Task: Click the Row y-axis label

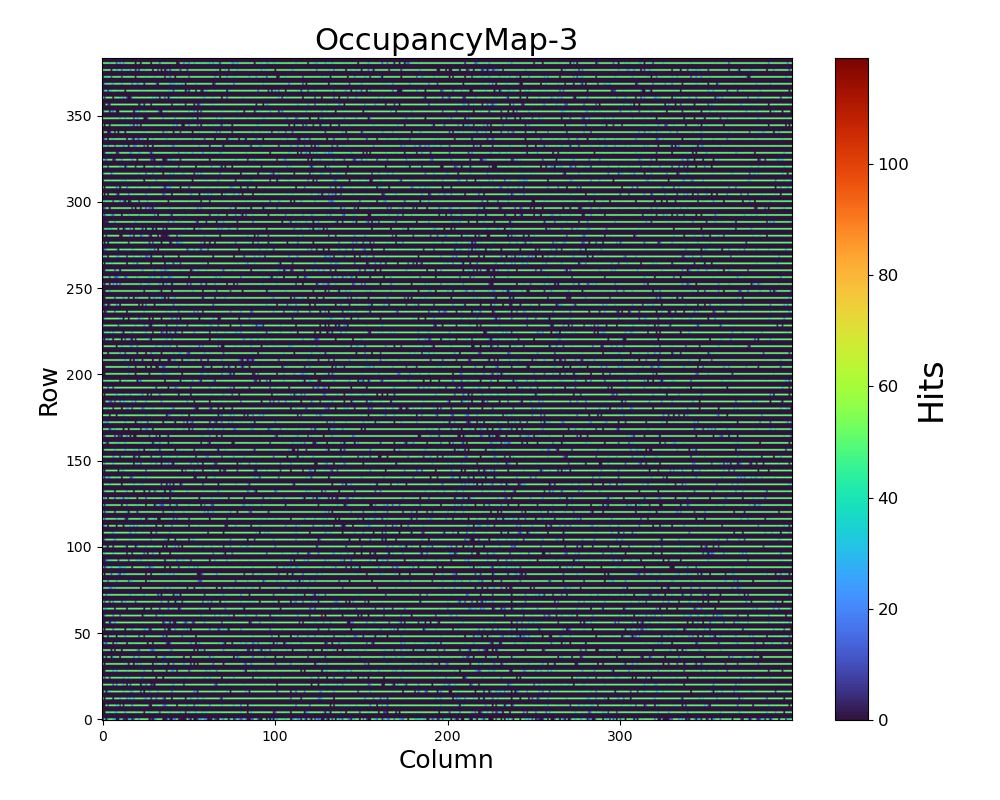Action: pyautogui.click(x=49, y=390)
